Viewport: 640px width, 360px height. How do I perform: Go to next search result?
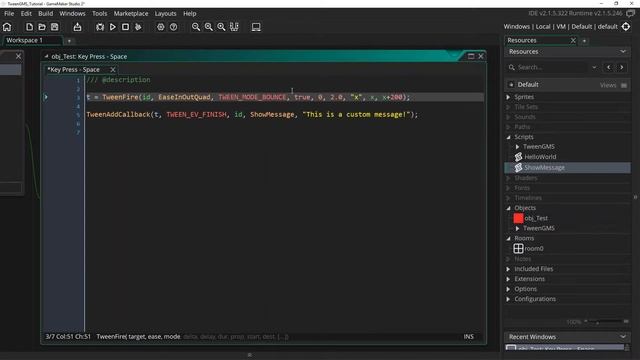pyautogui.click(x=622, y=67)
